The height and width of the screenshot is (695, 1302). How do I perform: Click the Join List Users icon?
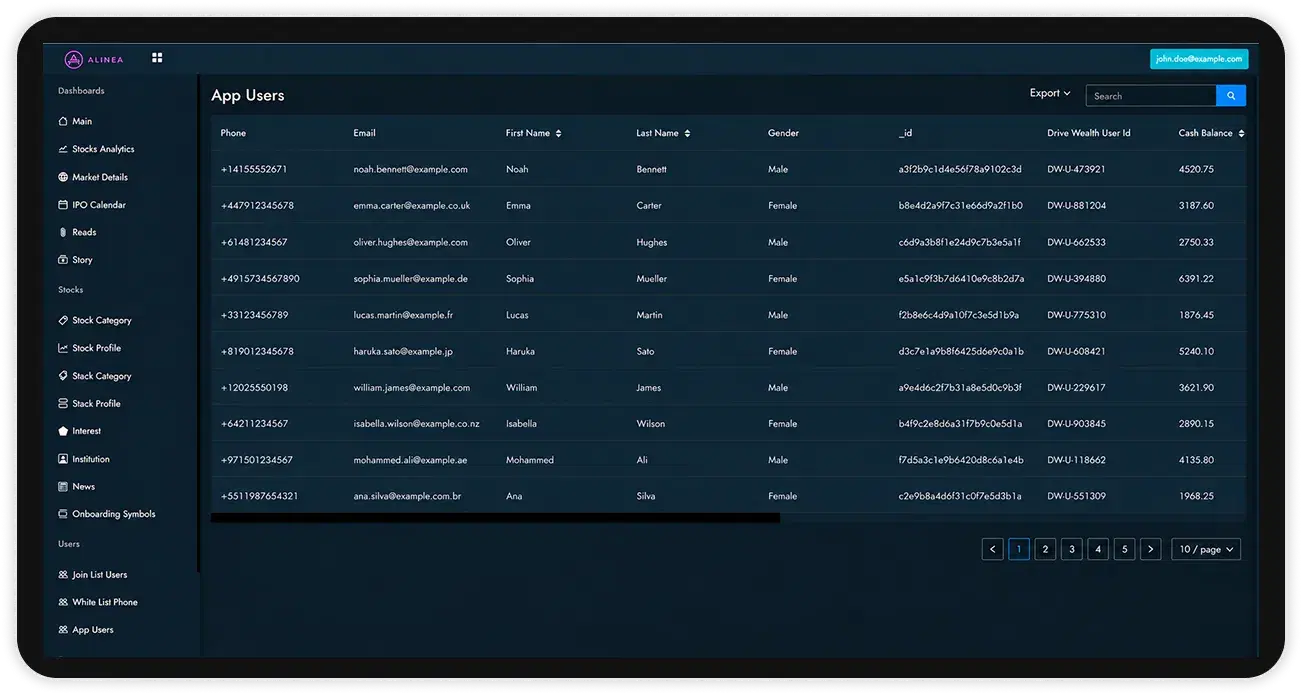coord(63,575)
